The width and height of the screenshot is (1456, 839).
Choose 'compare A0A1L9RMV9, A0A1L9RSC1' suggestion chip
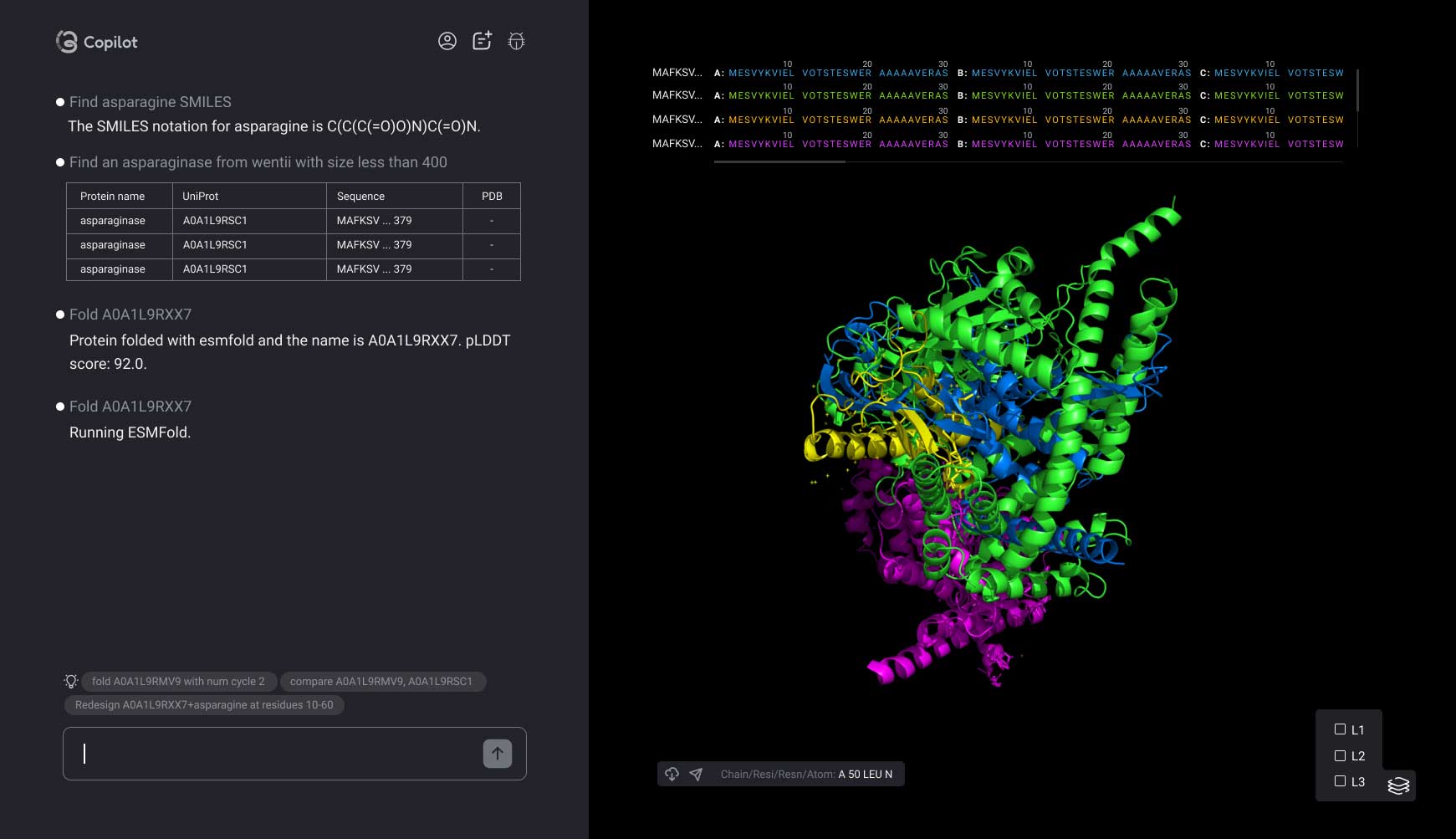(x=381, y=682)
